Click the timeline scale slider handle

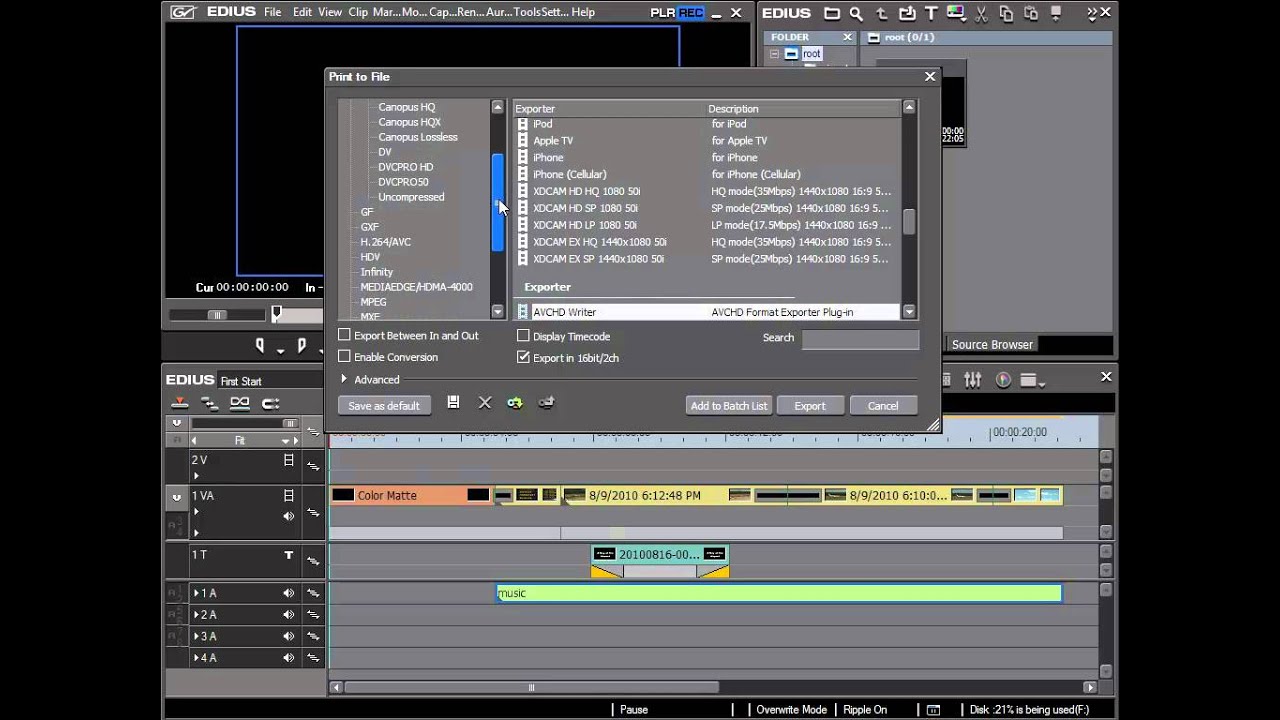pyautogui.click(x=290, y=424)
